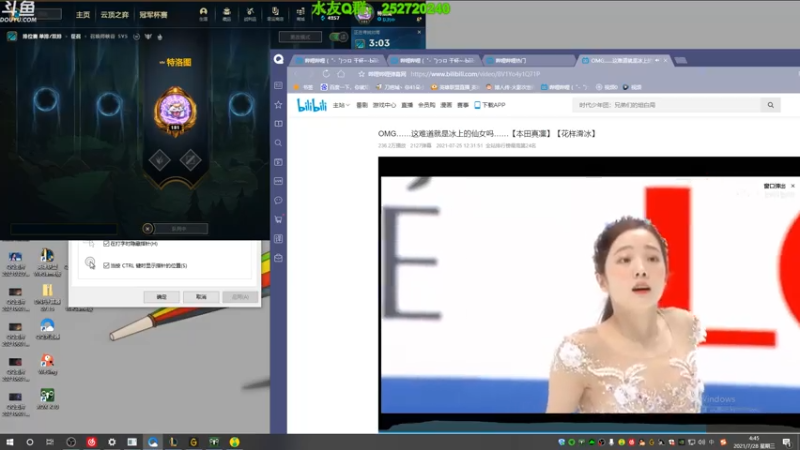Open the League client profile icon
The width and height of the screenshot is (800, 450).
(203, 14)
